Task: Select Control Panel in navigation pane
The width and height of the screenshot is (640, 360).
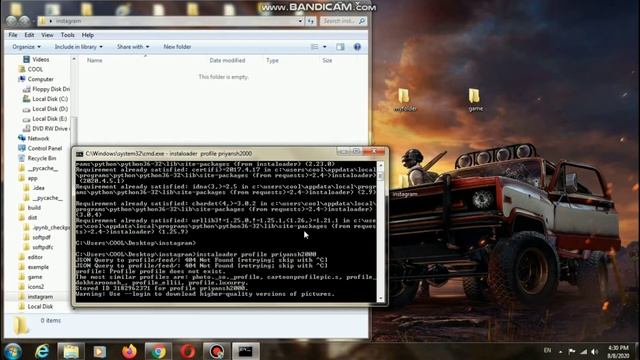Action: (x=40, y=148)
